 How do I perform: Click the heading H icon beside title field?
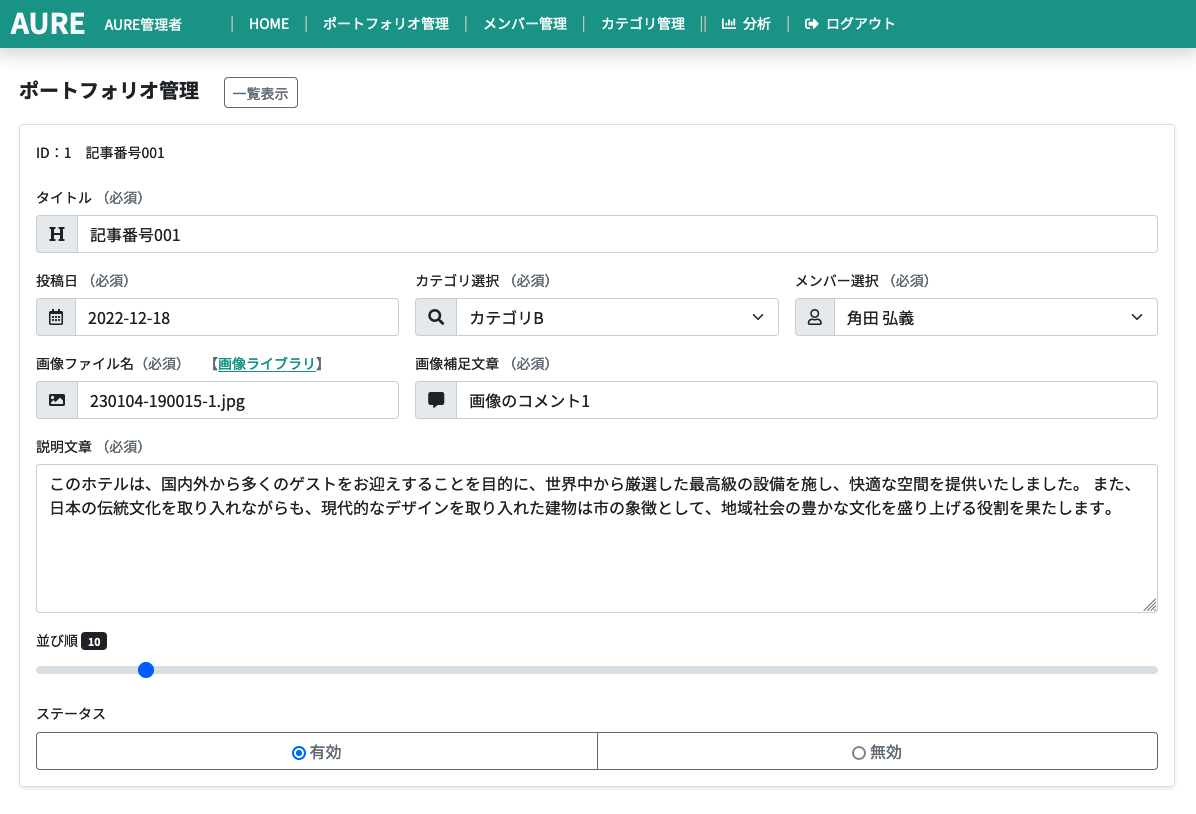point(57,234)
